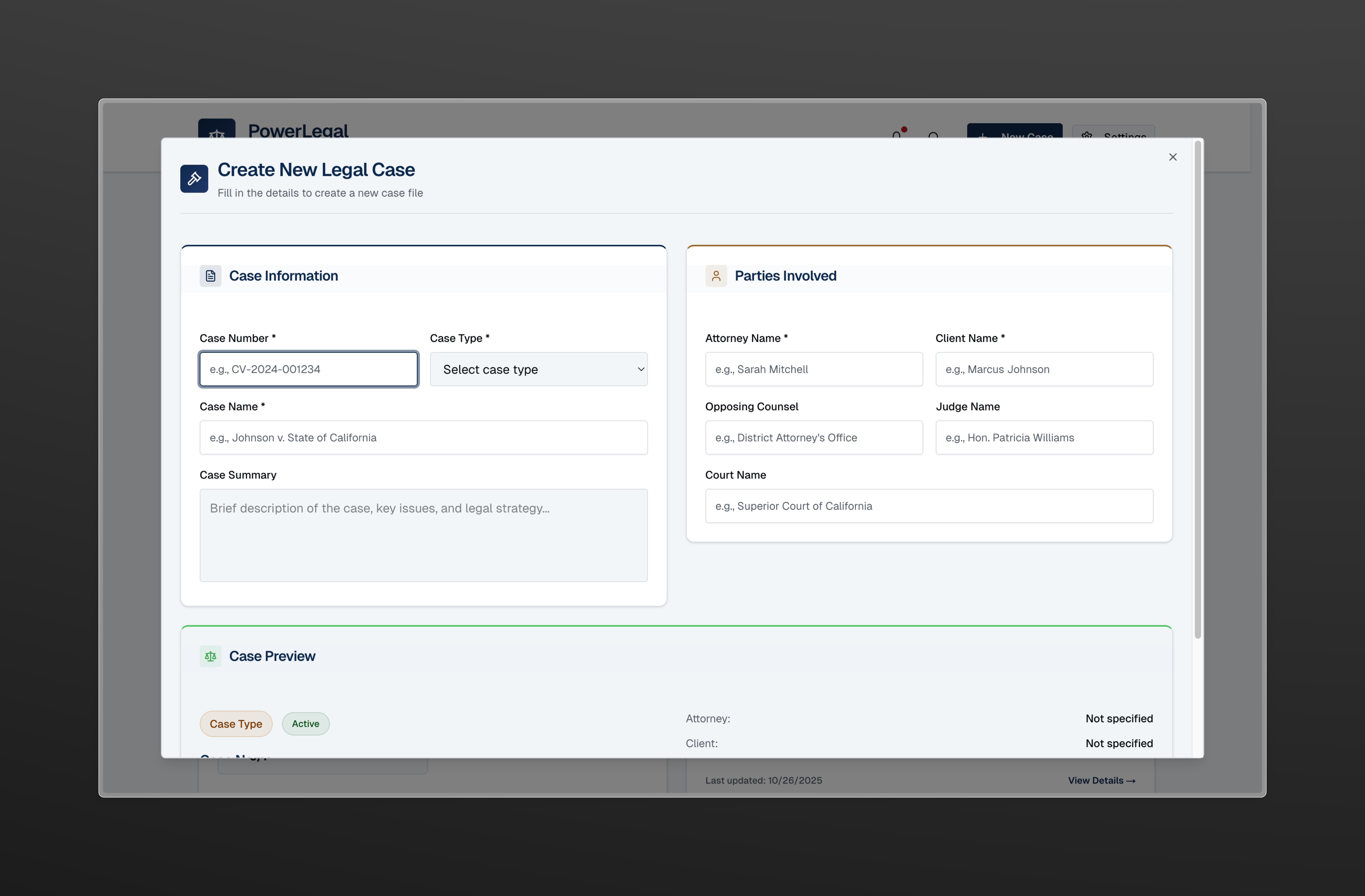Click the Case Type badge in preview
The width and height of the screenshot is (1365, 896).
pos(236,724)
